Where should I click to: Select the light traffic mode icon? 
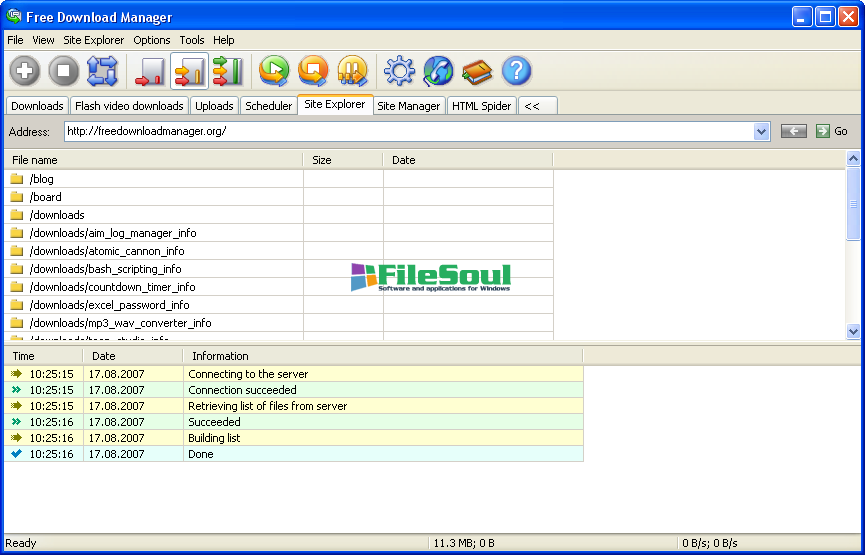point(149,71)
